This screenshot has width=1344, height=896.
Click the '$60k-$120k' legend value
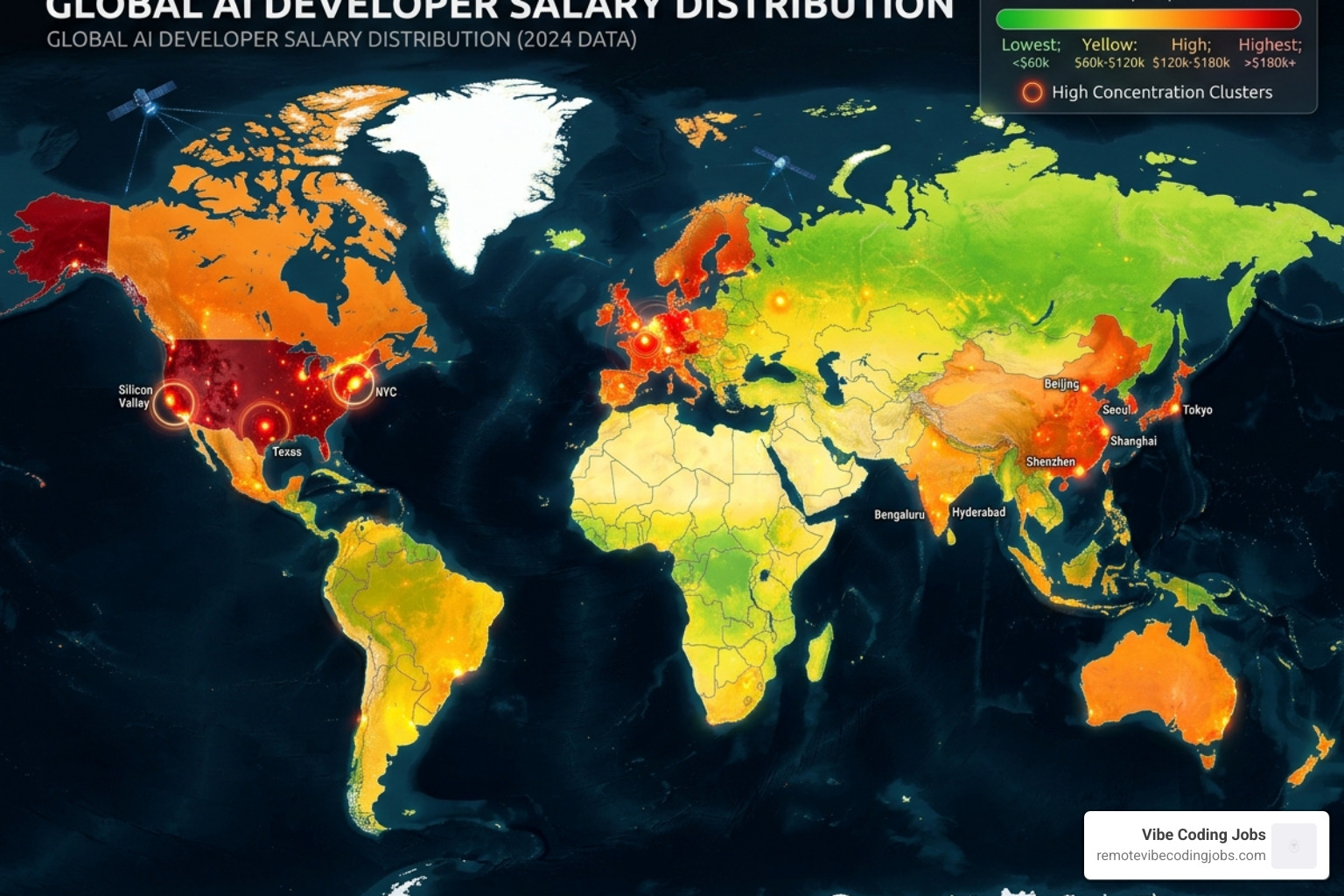pyautogui.click(x=1109, y=63)
